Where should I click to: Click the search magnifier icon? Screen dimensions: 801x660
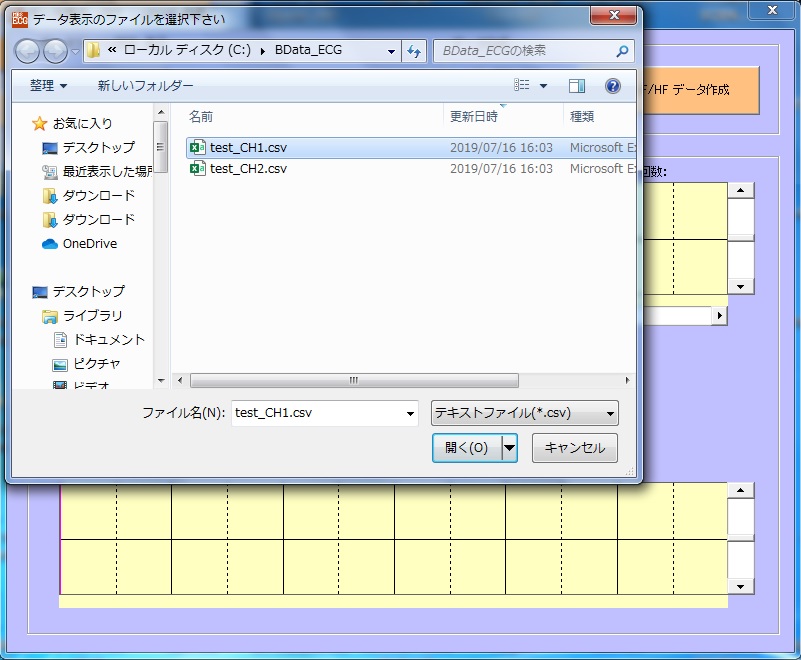point(622,51)
